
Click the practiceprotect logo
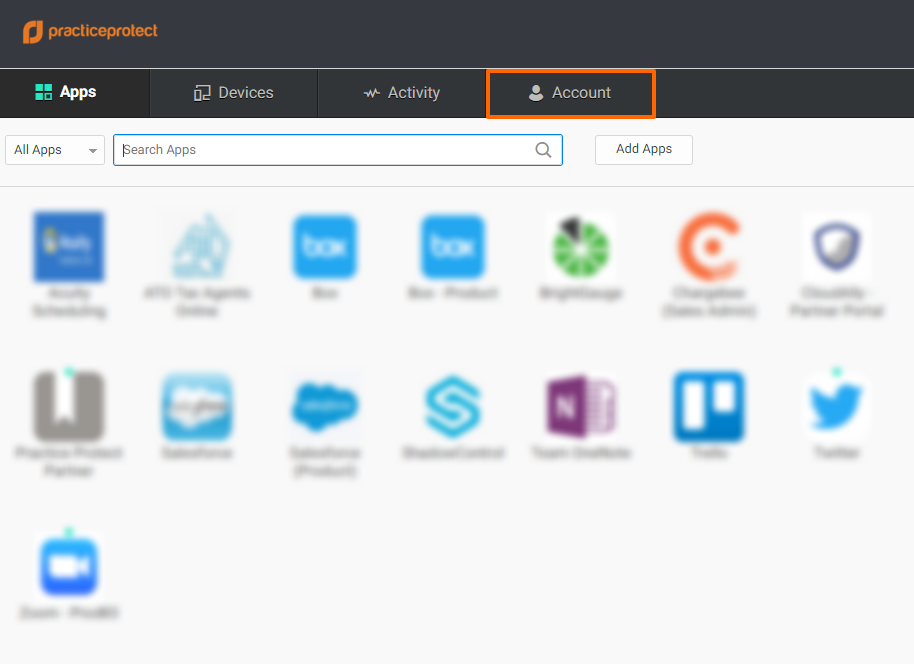(90, 31)
